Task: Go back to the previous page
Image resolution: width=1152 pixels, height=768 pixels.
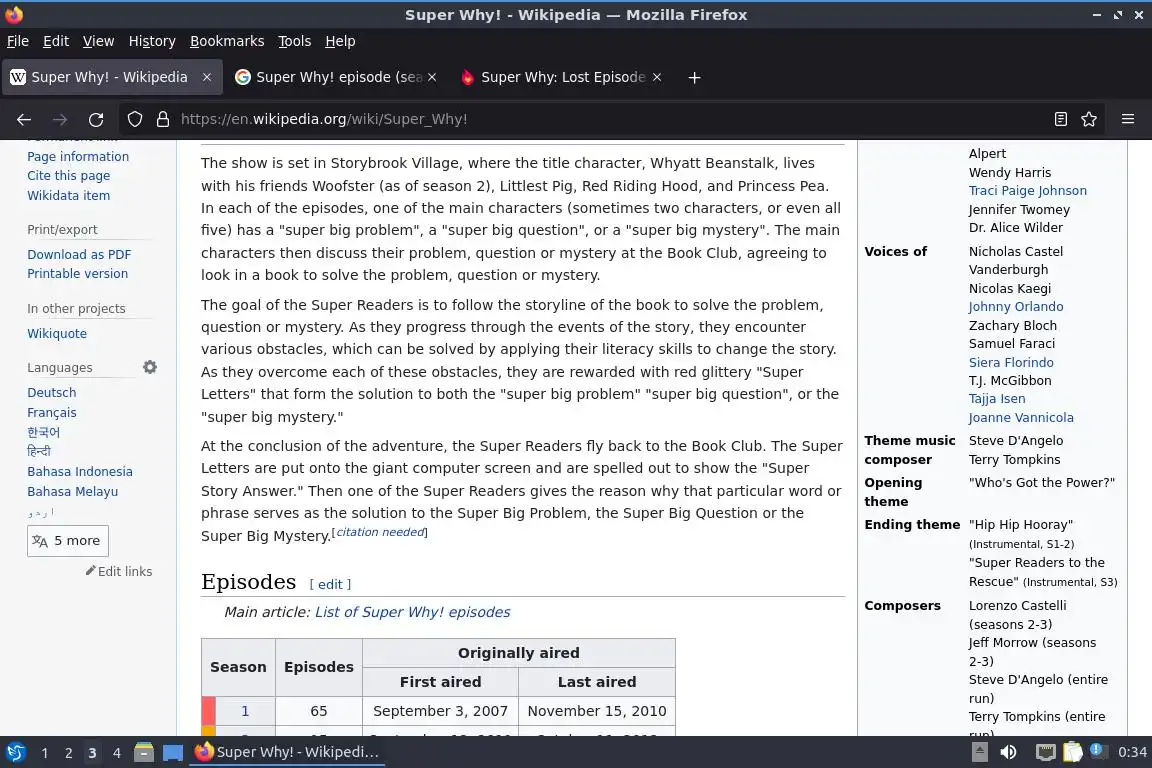Action: tap(24, 119)
